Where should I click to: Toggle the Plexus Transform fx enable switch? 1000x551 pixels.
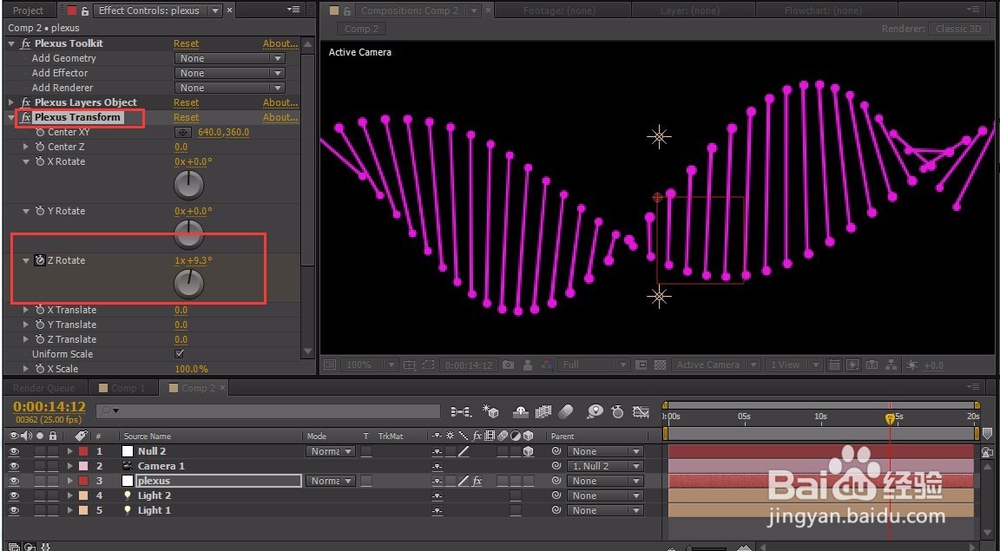click(26, 117)
